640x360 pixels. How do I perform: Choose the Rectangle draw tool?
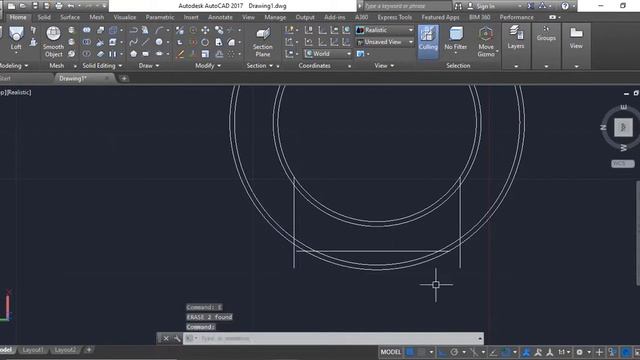[145, 53]
